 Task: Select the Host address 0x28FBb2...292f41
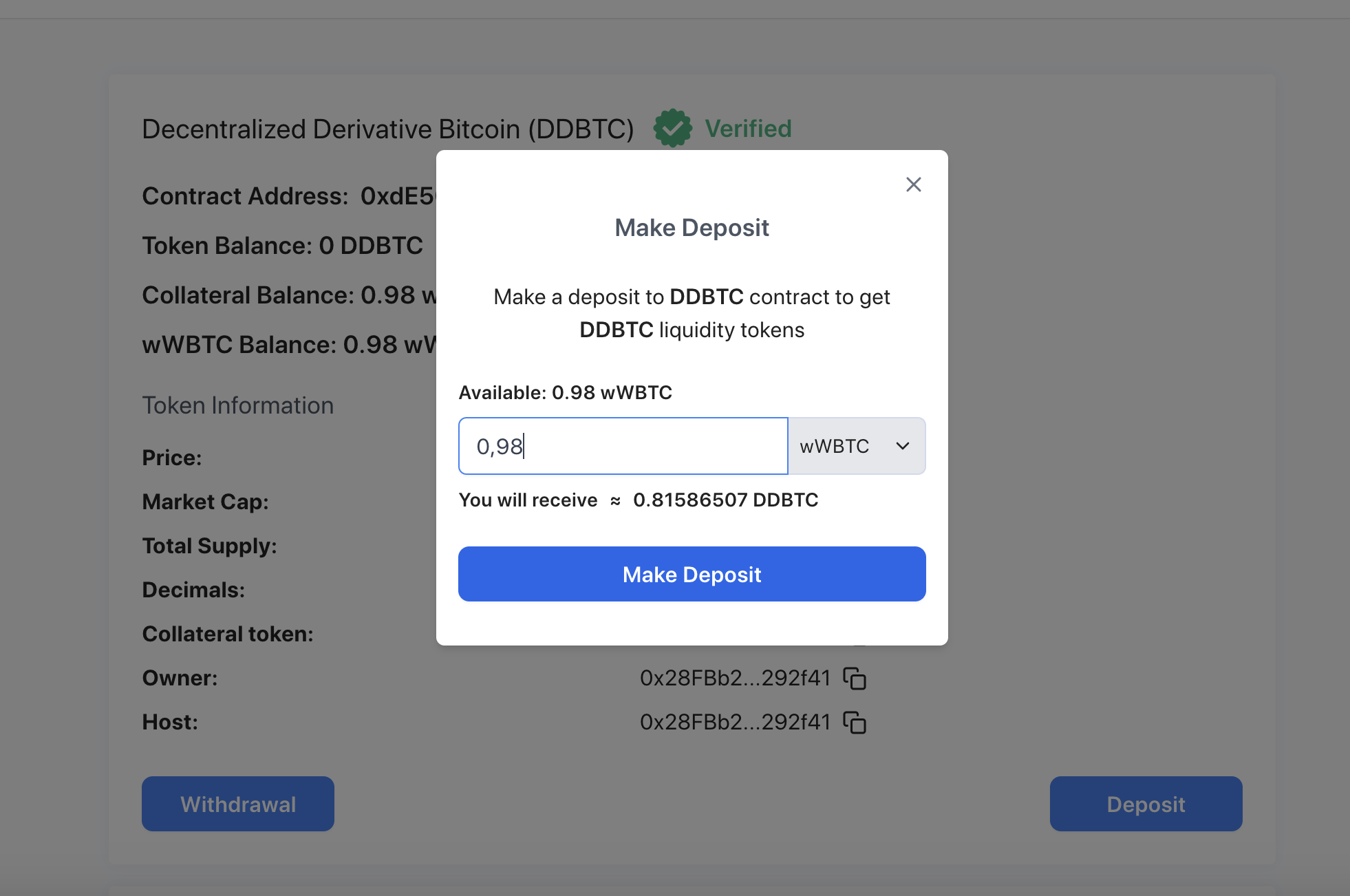[735, 723]
